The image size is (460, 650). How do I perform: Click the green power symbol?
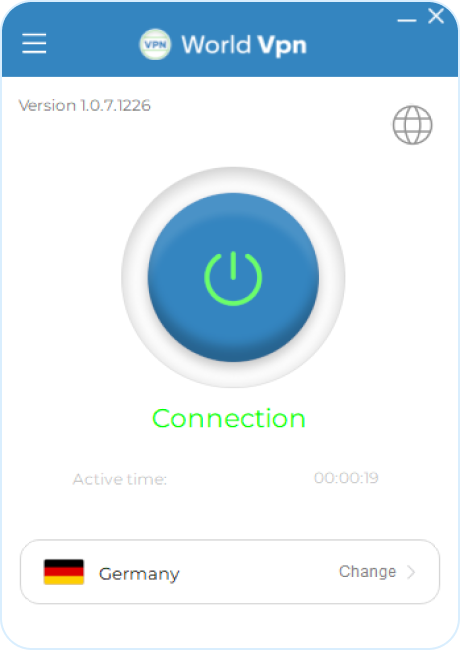(233, 278)
